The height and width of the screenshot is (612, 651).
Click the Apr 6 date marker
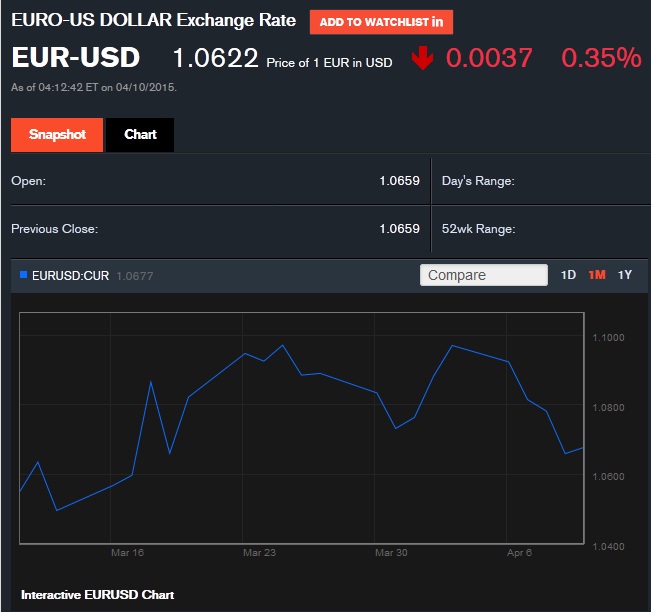click(518, 552)
